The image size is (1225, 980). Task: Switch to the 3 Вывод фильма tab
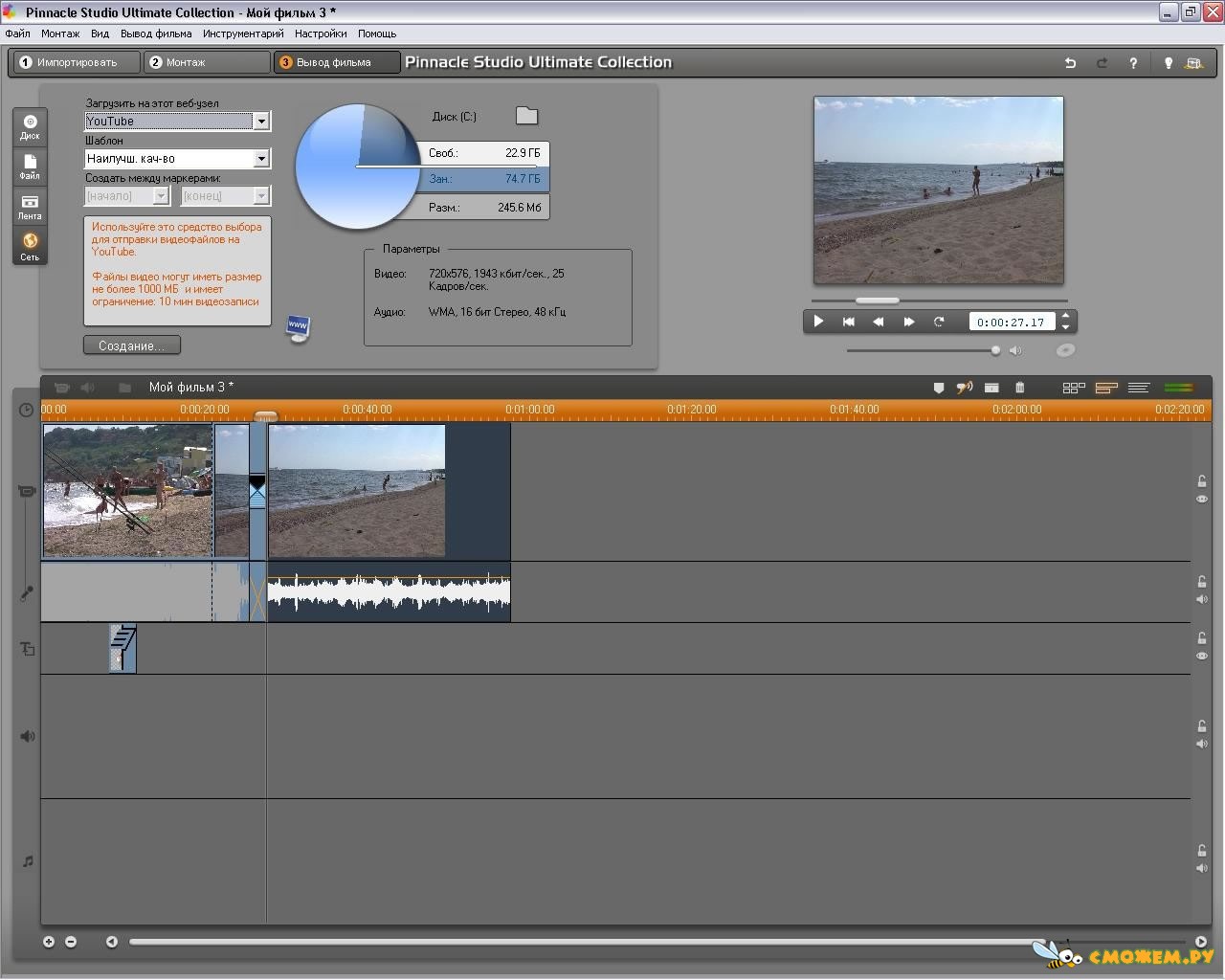[x=337, y=62]
